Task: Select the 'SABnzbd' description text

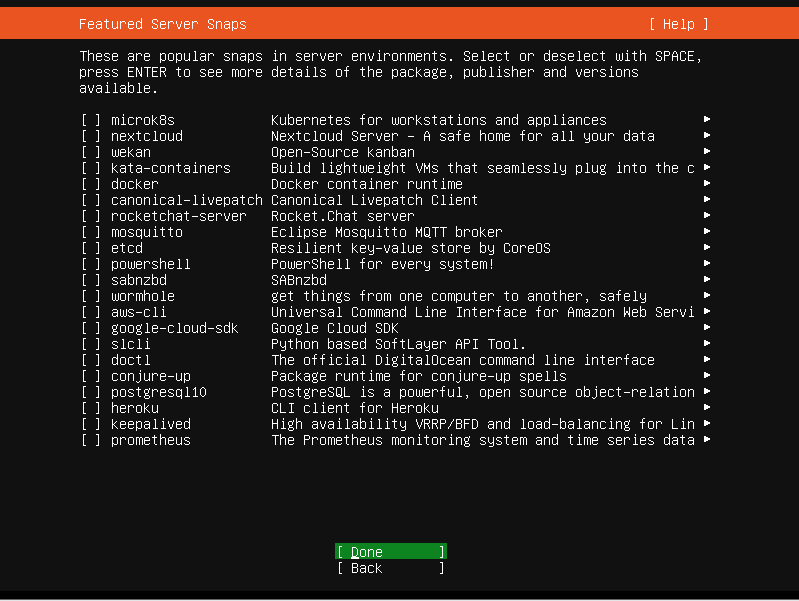Action: pyautogui.click(x=299, y=280)
